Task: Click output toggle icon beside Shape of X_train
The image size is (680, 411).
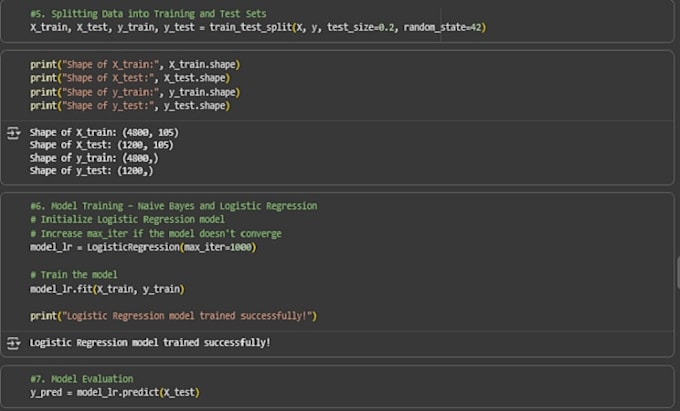Action: [13, 133]
